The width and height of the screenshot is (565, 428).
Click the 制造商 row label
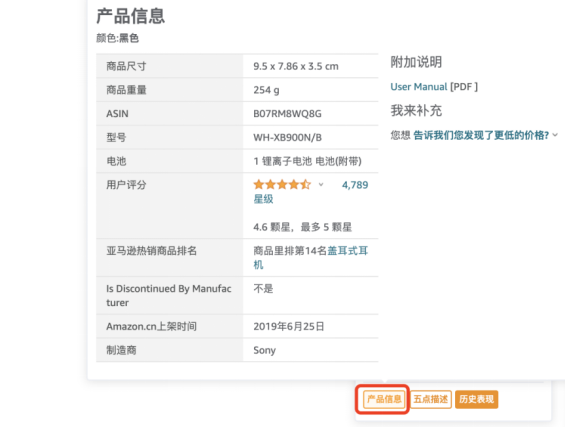click(x=121, y=350)
